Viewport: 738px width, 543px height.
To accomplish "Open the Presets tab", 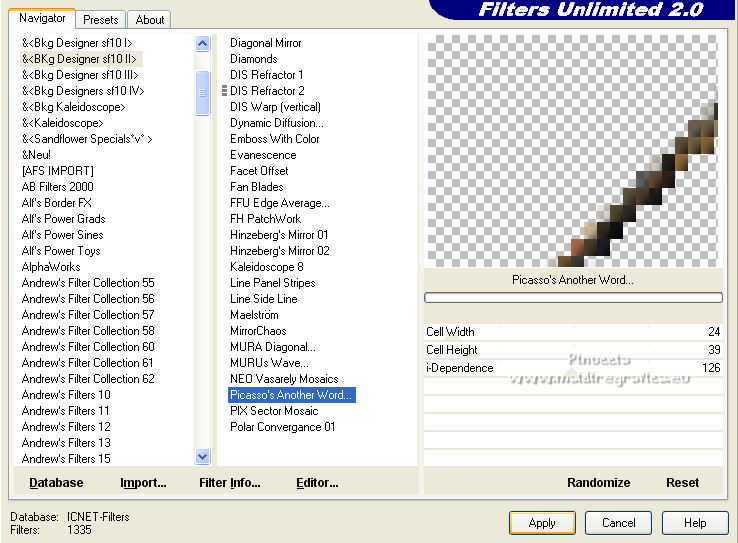I will click(100, 20).
